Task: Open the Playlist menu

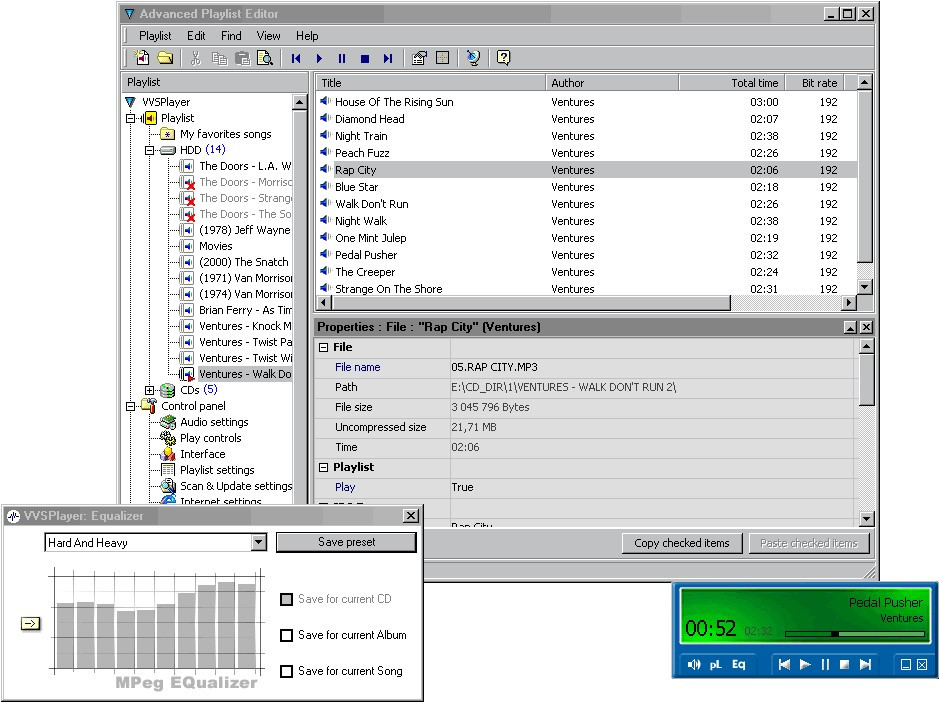Action: click(155, 36)
